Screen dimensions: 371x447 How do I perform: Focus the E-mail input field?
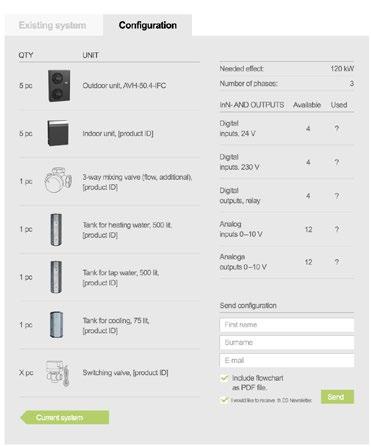point(287,361)
